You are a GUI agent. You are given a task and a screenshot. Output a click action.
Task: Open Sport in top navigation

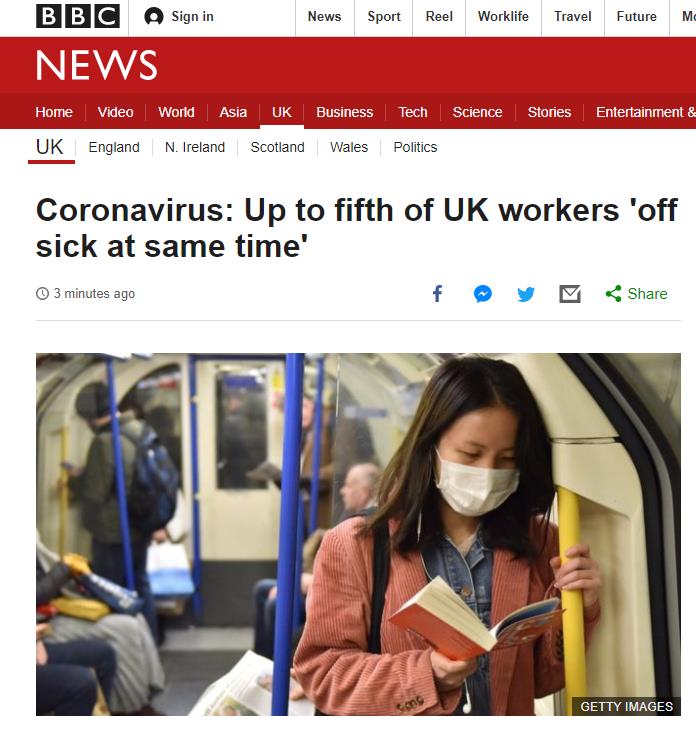coord(384,16)
